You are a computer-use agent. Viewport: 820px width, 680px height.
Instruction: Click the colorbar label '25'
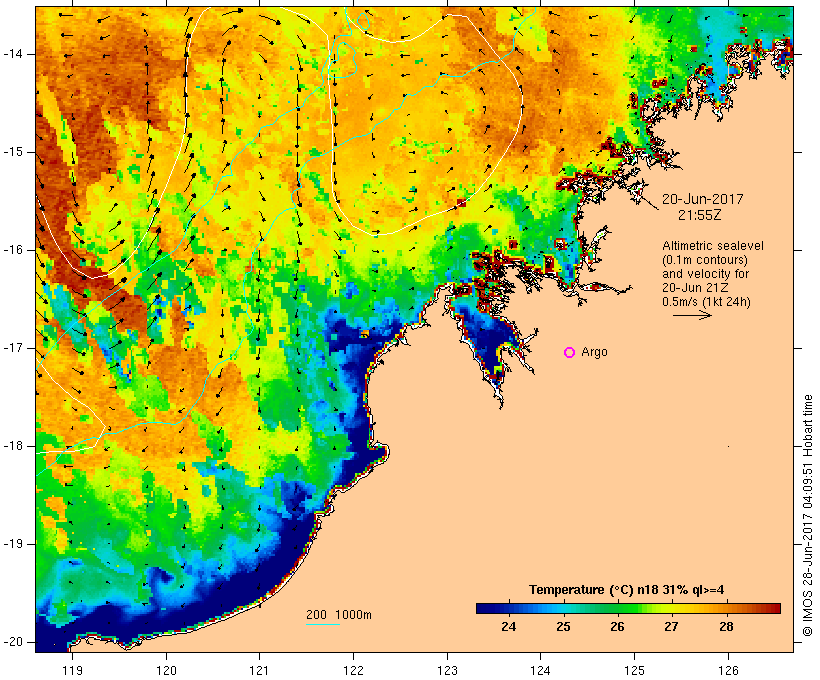(x=563, y=626)
